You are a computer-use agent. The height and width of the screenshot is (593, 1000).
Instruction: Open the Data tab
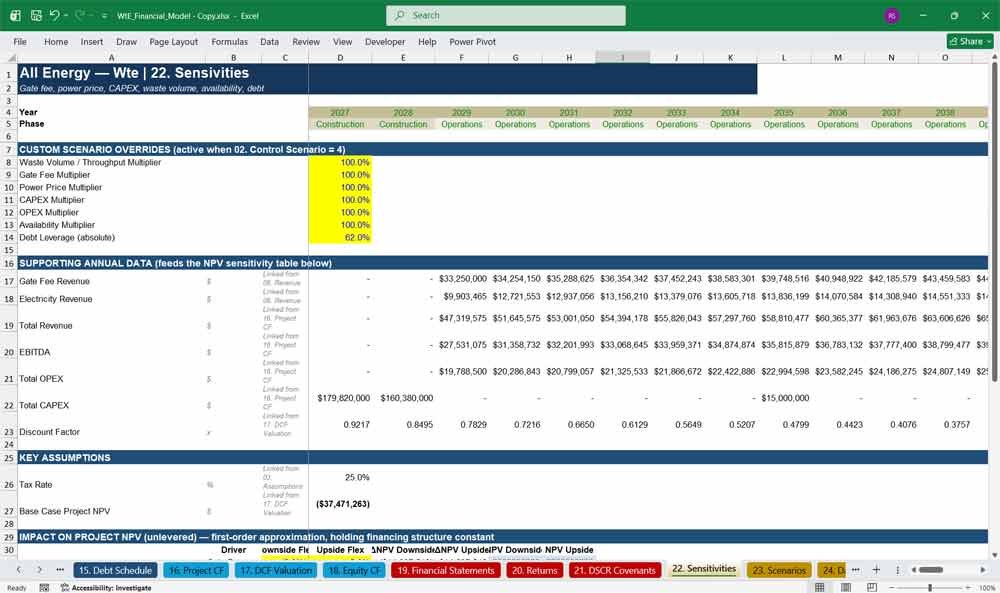pyautogui.click(x=269, y=41)
